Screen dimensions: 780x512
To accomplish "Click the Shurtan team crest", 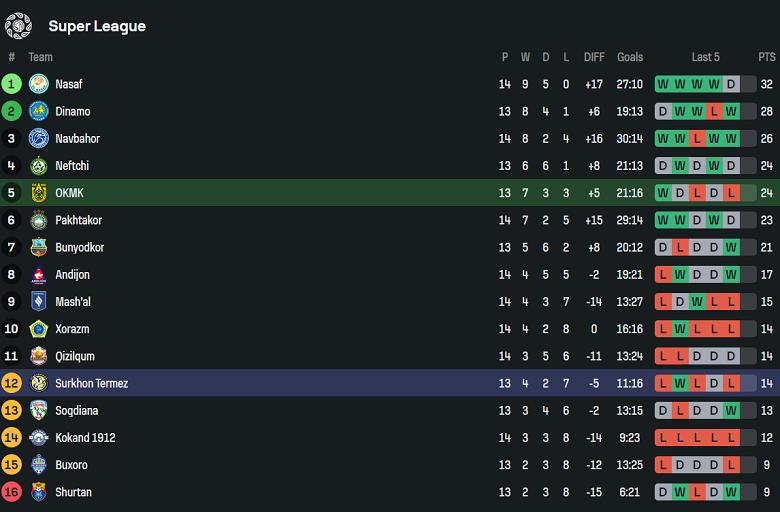I will click(x=39, y=492).
